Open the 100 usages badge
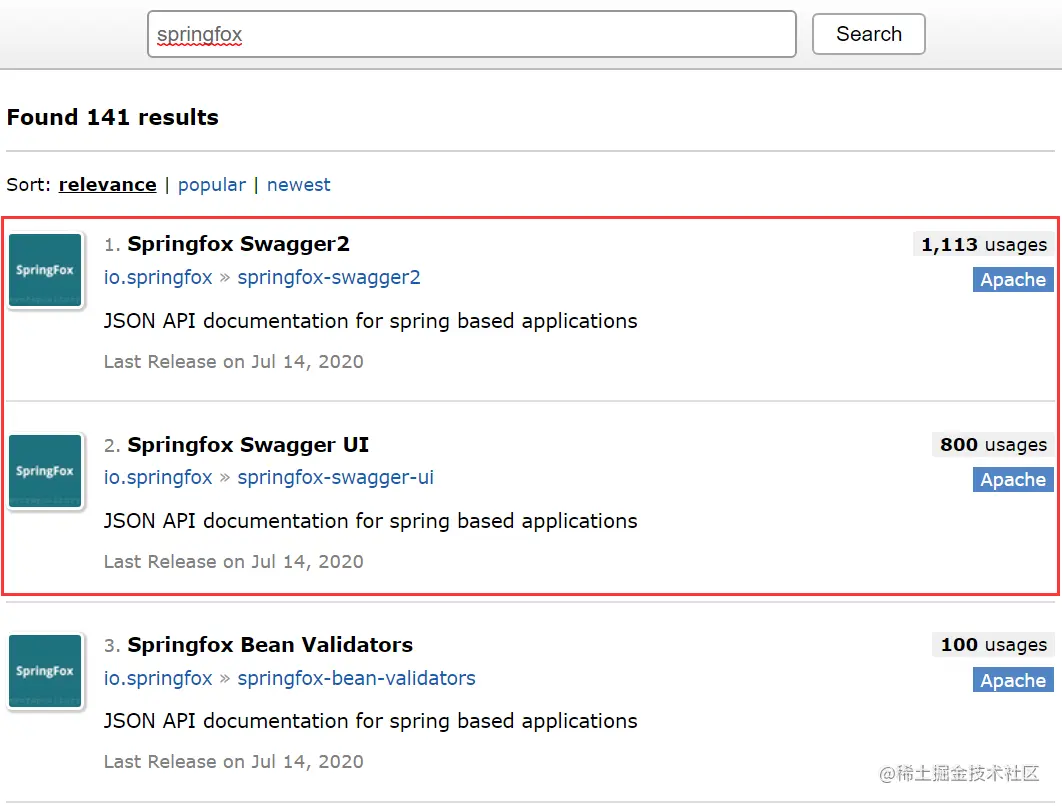This screenshot has width=1062, height=806. [993, 645]
